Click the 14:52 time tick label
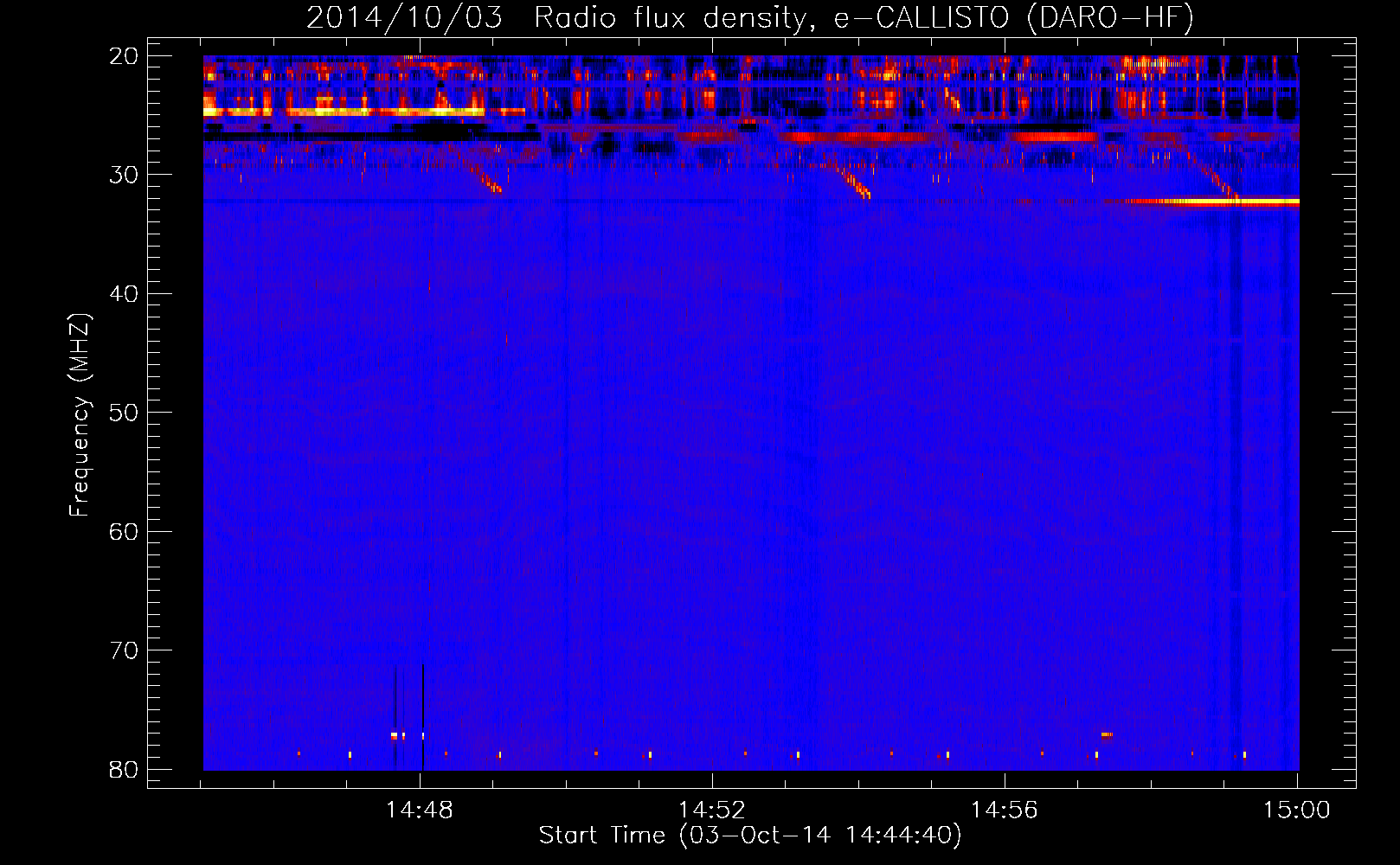Screen dimensions: 1400x865 (x=712, y=811)
